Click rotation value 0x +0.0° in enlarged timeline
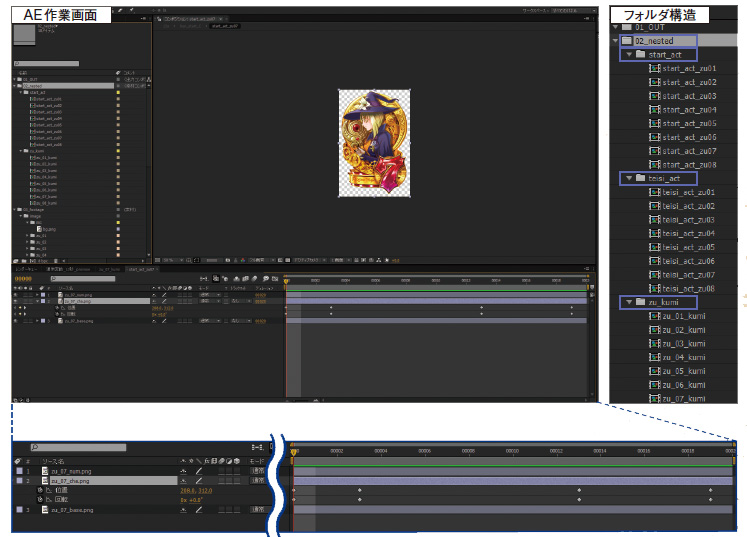This screenshot has width=747, height=537. (x=192, y=500)
